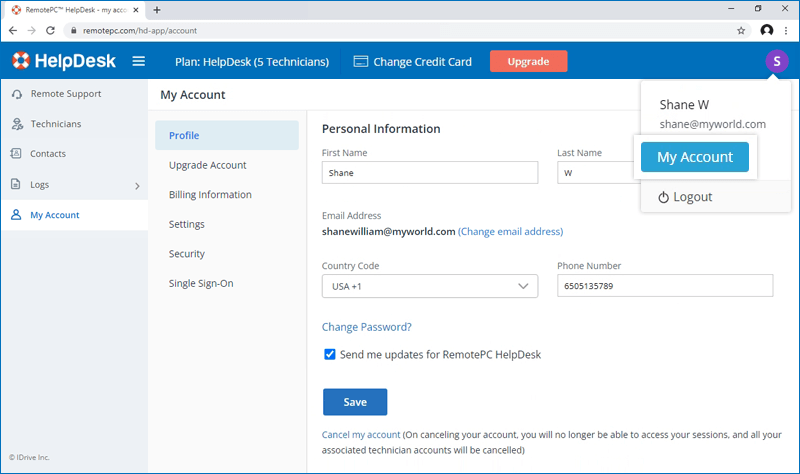Click Change Credit Card in header
This screenshot has width=800, height=474.
pyautogui.click(x=412, y=62)
